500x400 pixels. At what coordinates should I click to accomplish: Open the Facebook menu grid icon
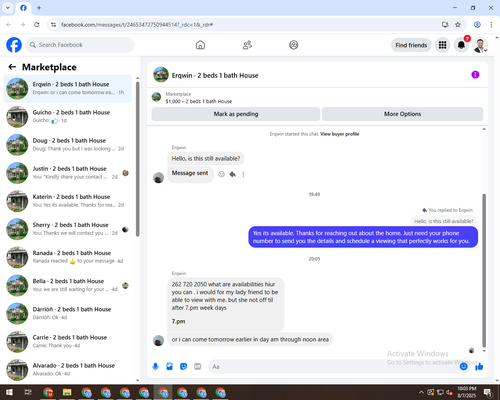pos(442,45)
